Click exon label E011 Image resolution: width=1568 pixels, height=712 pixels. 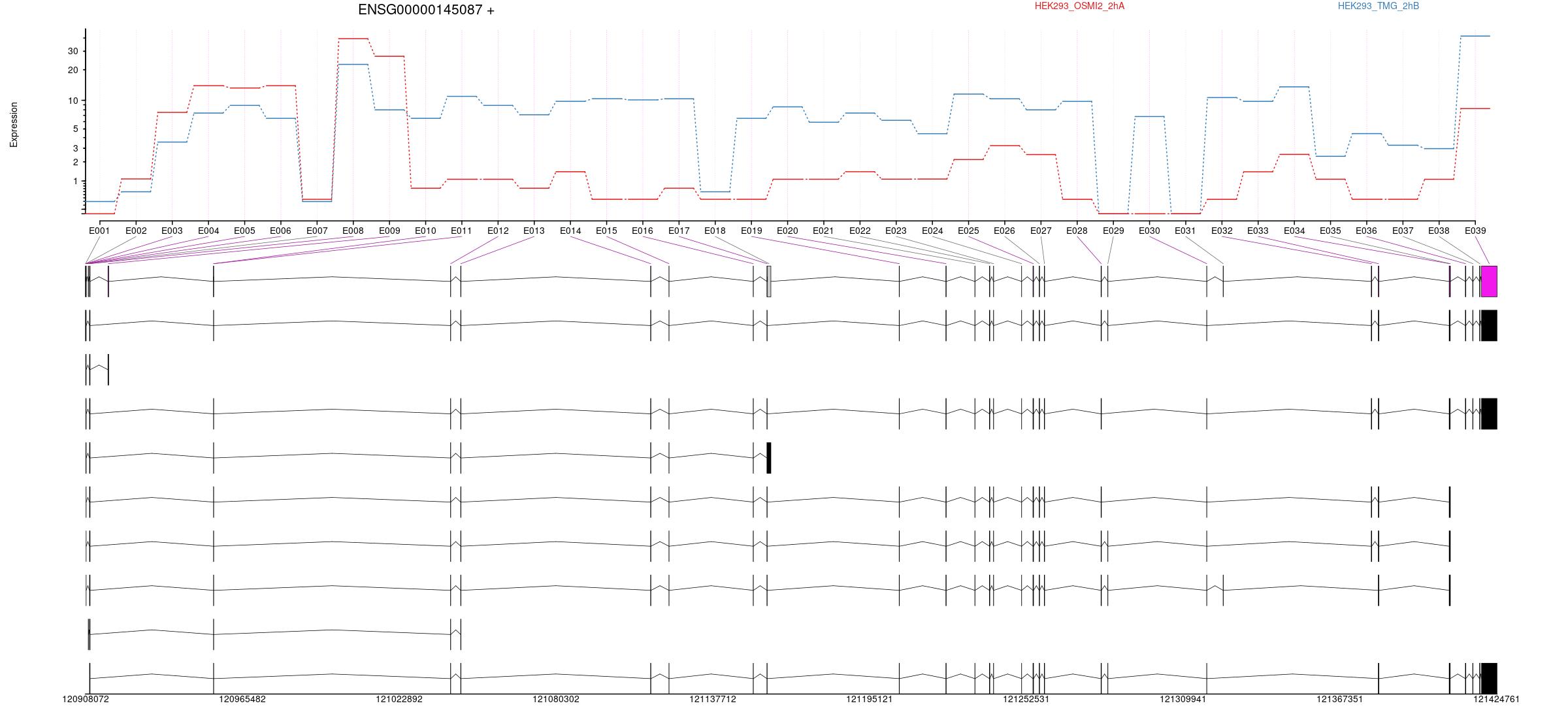461,231
